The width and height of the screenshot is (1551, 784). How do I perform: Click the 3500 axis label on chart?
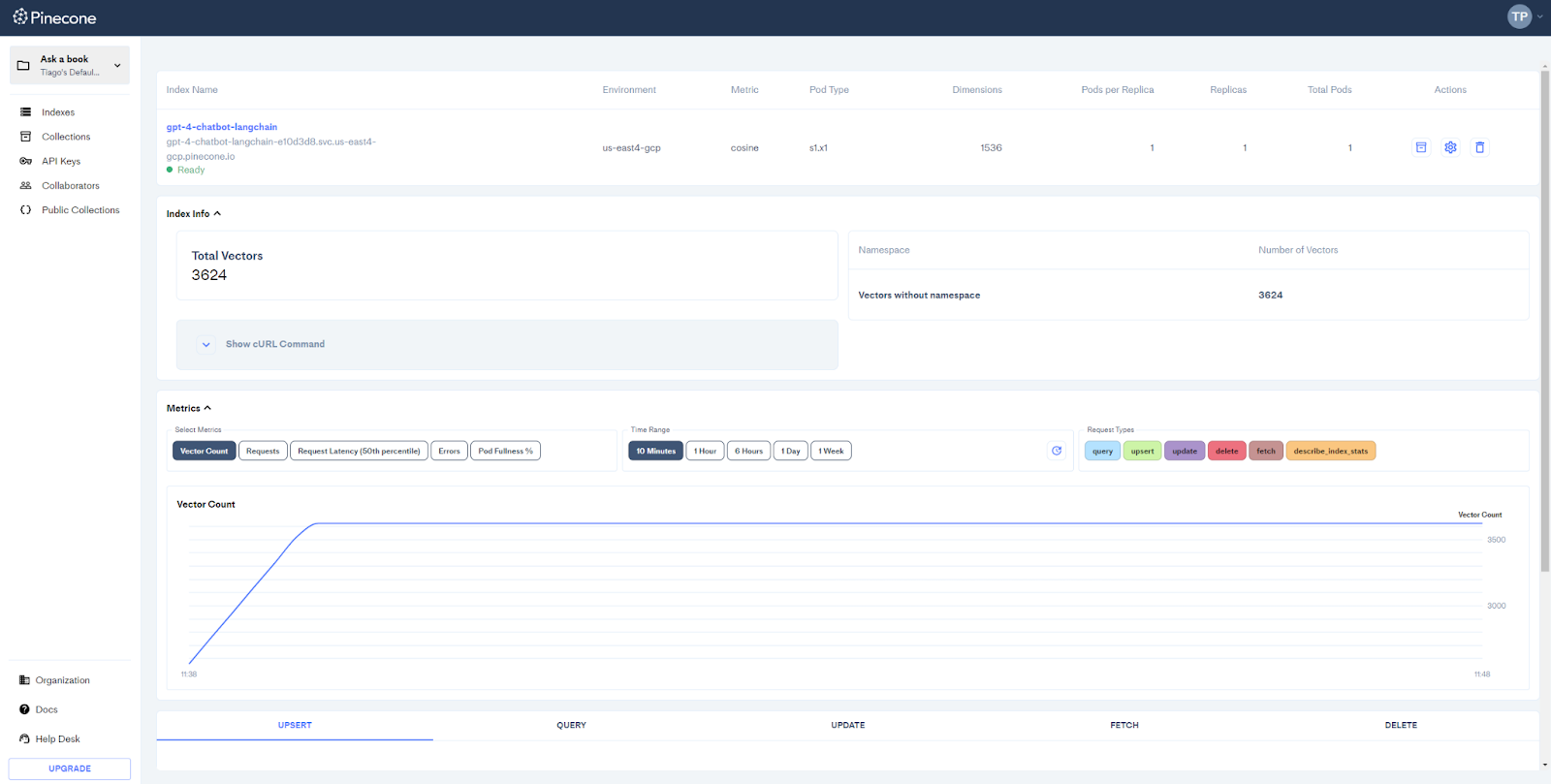1497,540
